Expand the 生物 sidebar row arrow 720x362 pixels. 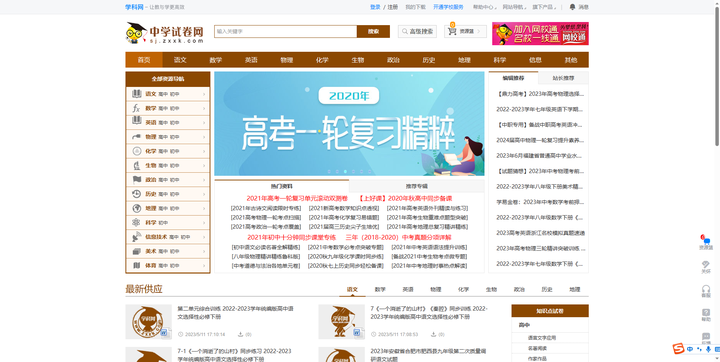point(204,165)
